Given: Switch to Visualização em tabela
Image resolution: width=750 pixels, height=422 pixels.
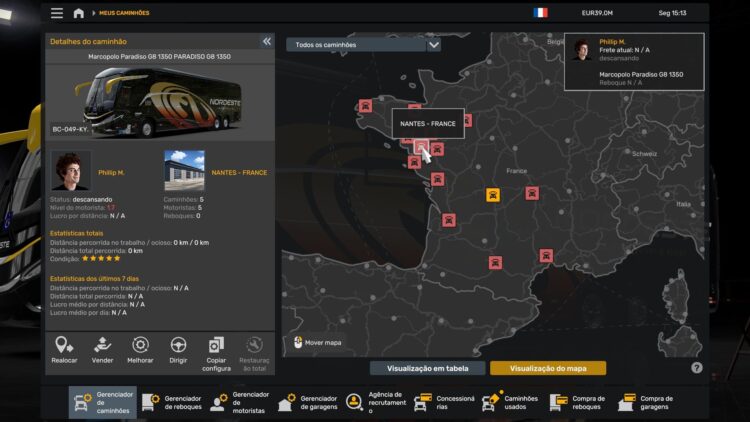Looking at the screenshot, I should point(428,368).
